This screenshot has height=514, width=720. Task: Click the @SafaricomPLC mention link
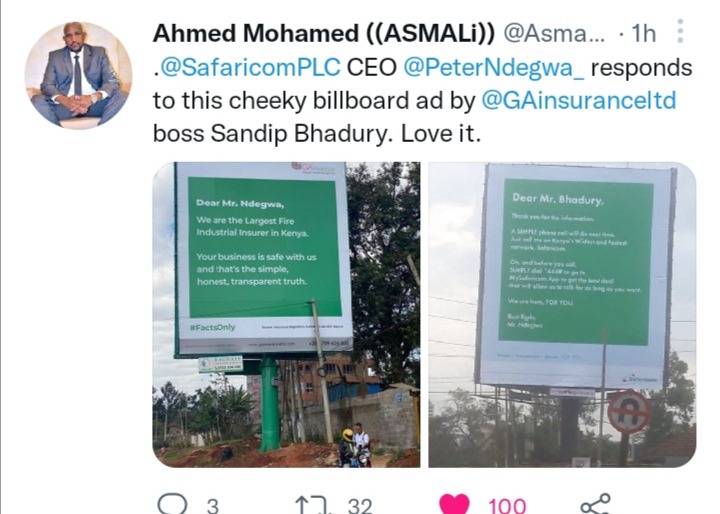(250, 68)
